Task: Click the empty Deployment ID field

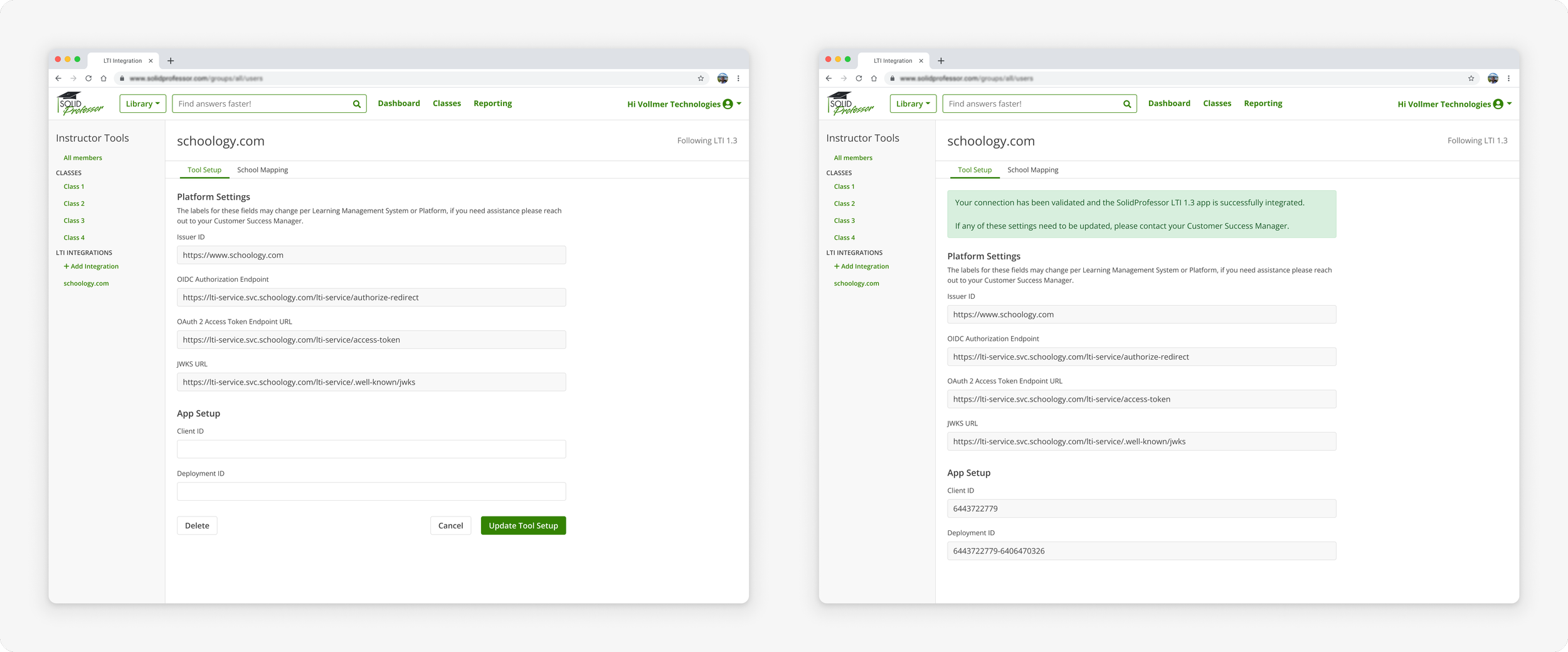Action: click(371, 491)
